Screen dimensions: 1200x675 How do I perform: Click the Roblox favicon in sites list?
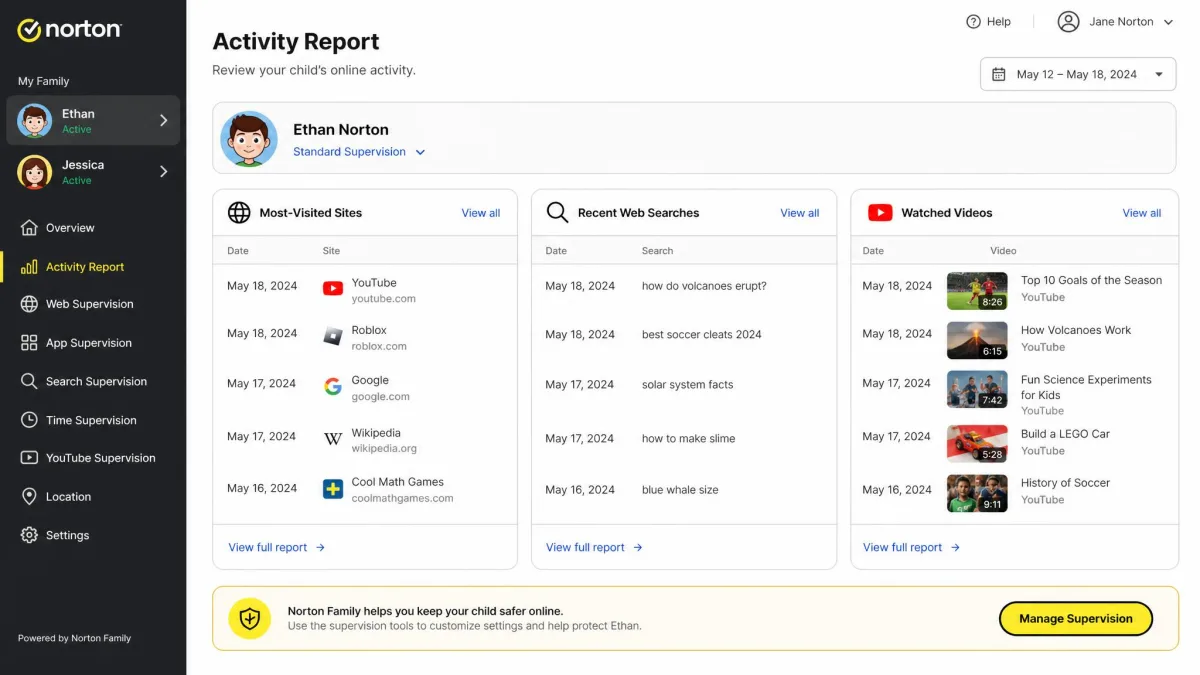[333, 337]
